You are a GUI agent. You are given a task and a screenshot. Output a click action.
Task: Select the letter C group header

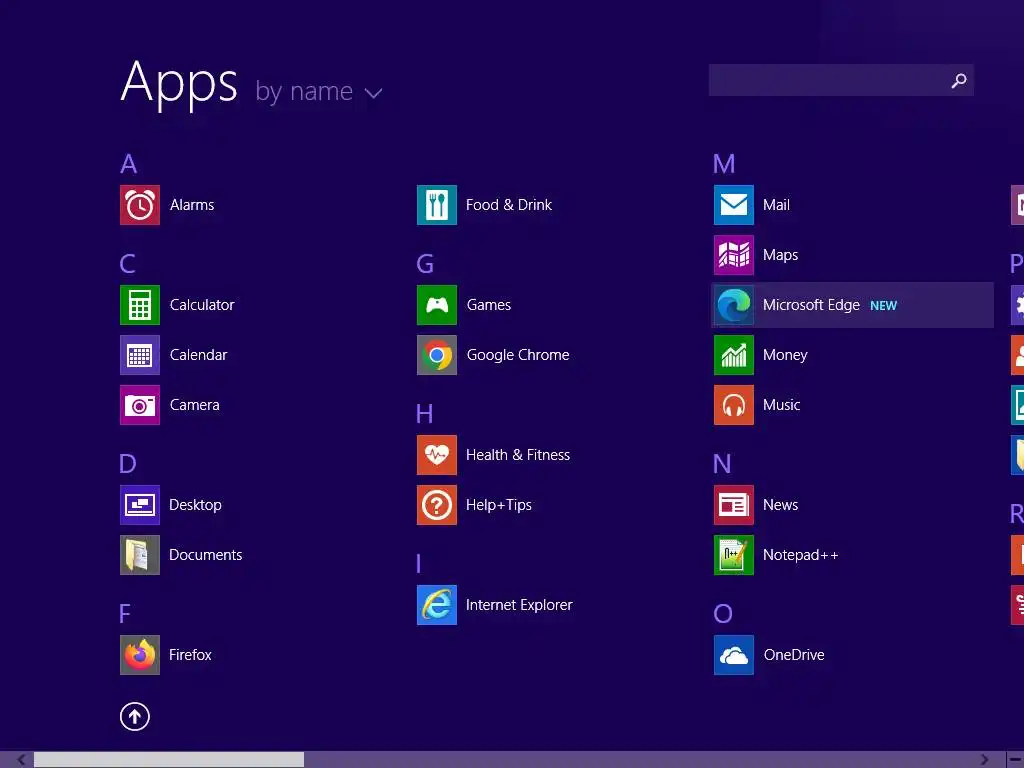coord(128,264)
